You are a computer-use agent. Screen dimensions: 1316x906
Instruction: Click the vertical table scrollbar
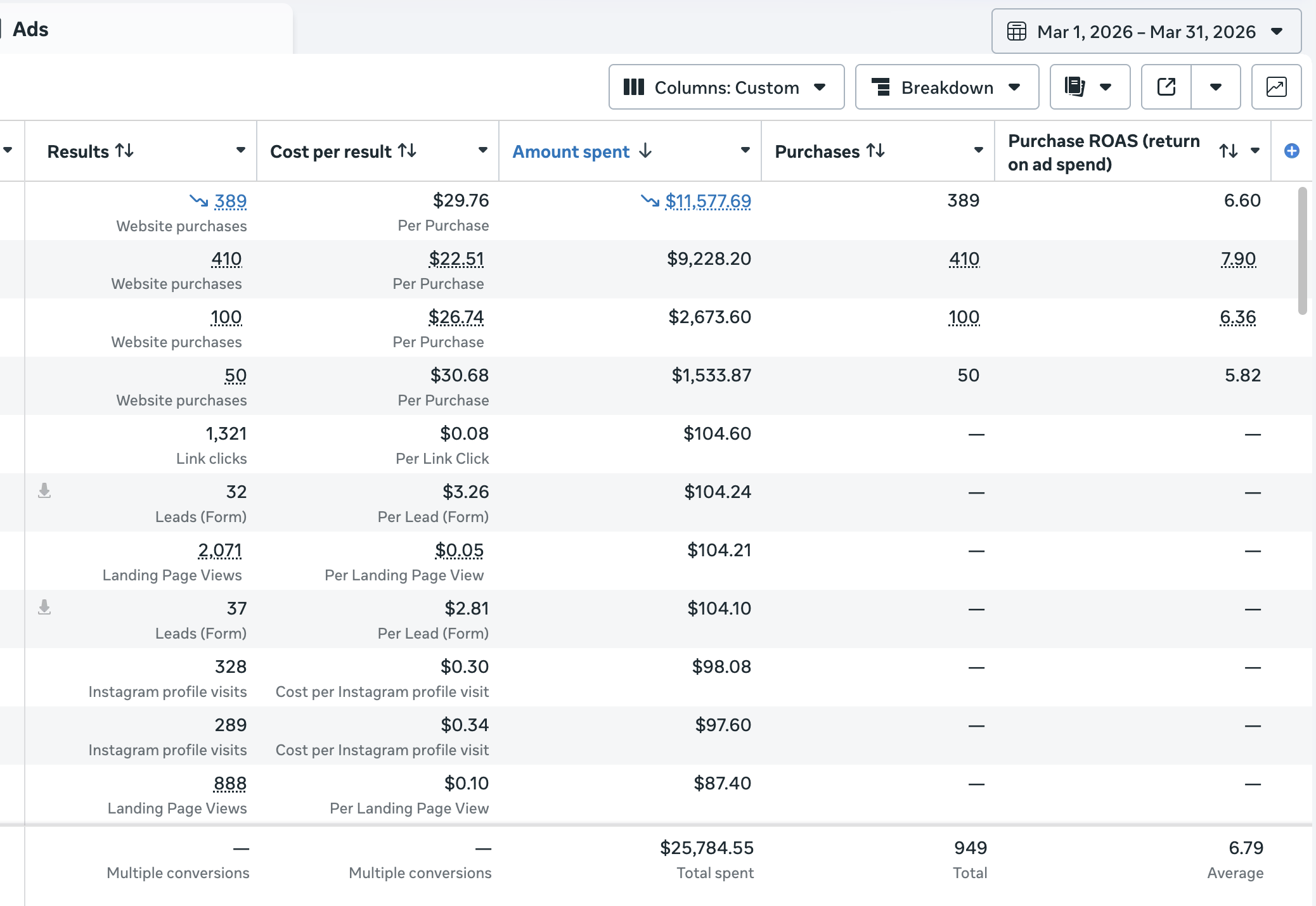pyautogui.click(x=1302, y=251)
